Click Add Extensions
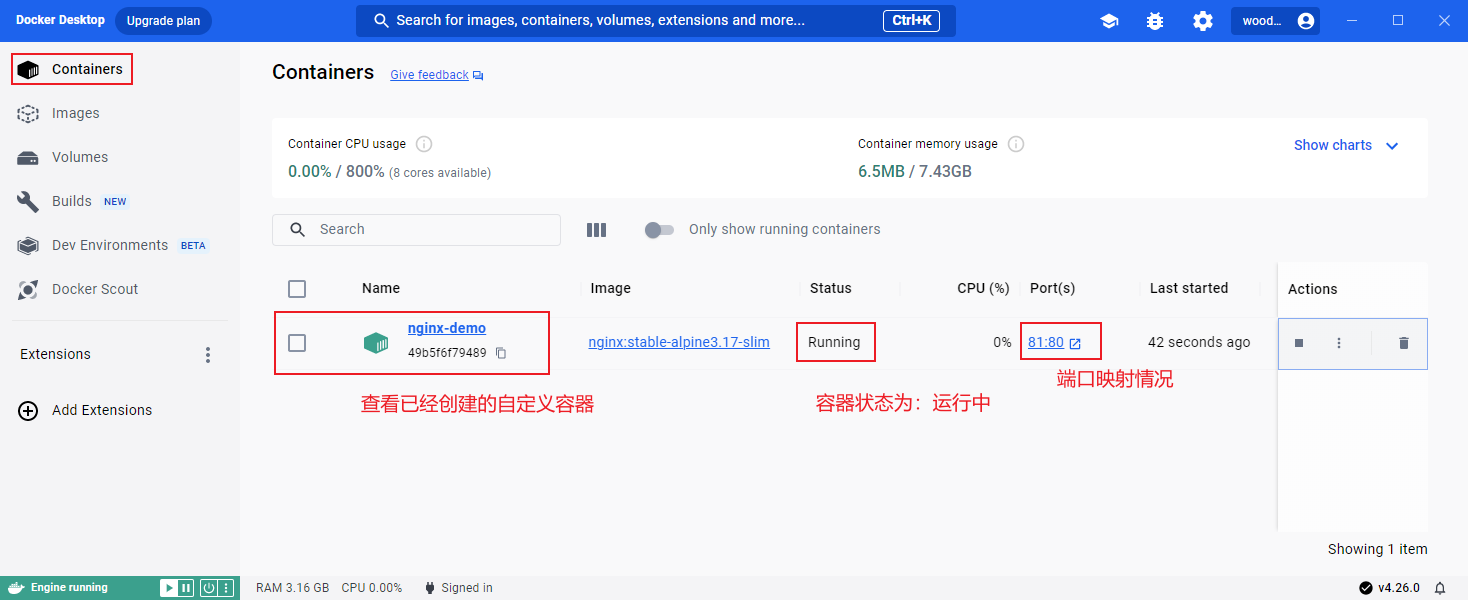The width and height of the screenshot is (1468, 600). (86, 410)
